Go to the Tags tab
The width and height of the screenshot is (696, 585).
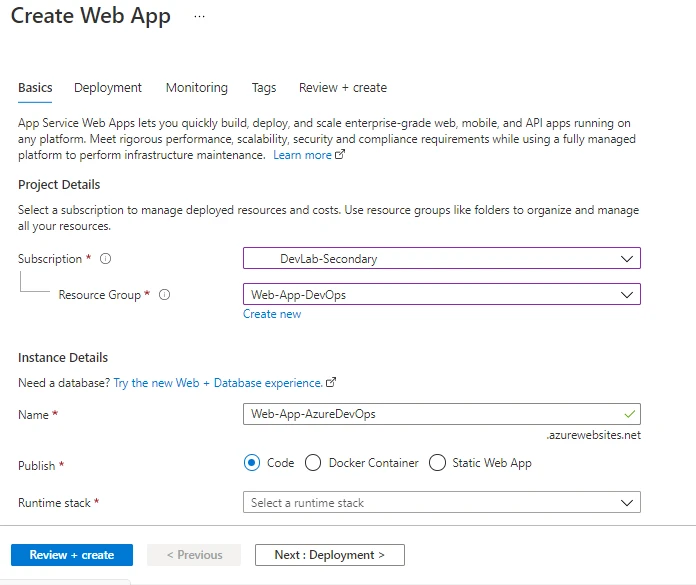(x=264, y=88)
